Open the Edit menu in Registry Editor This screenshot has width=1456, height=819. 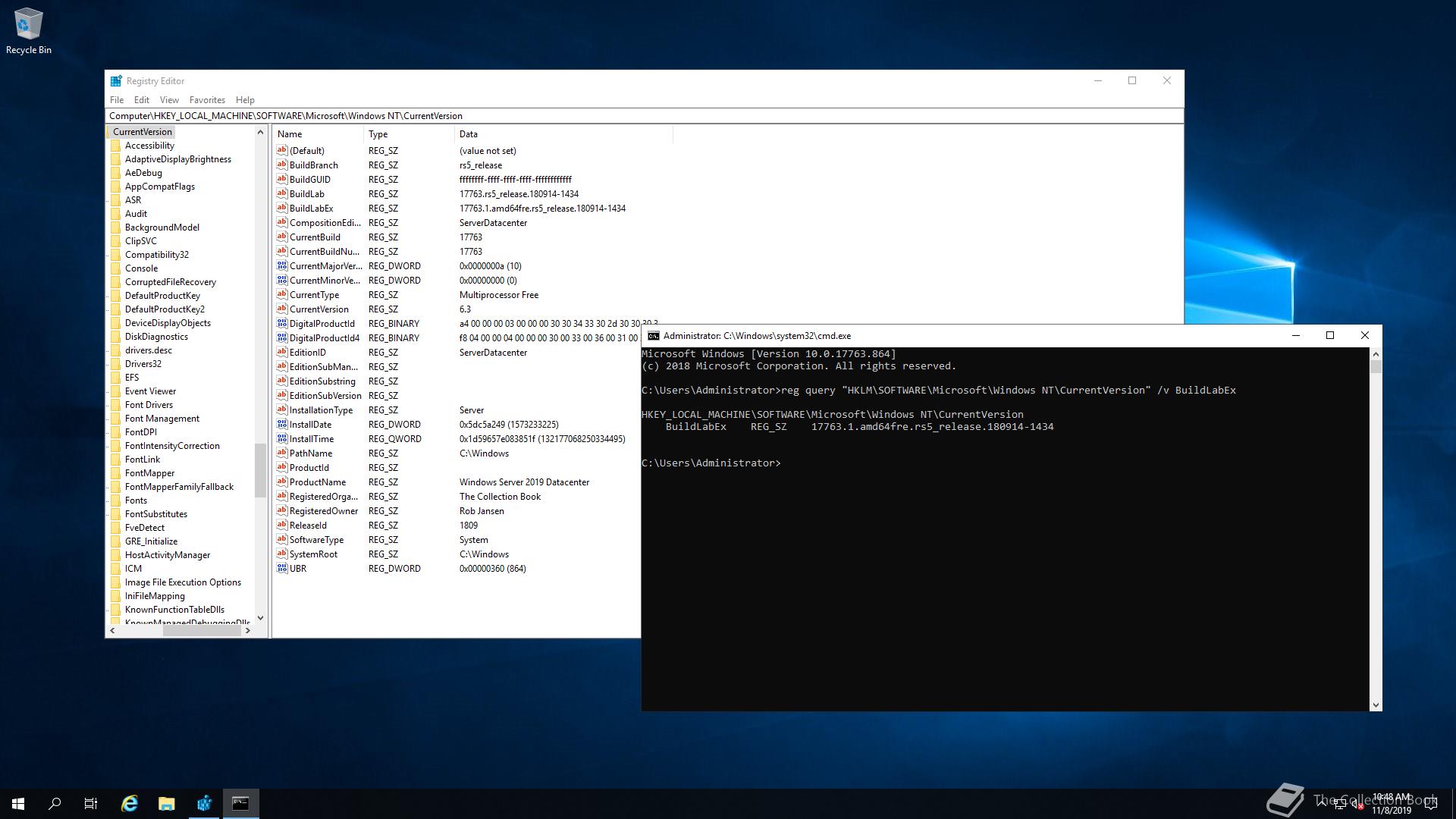coord(142,100)
